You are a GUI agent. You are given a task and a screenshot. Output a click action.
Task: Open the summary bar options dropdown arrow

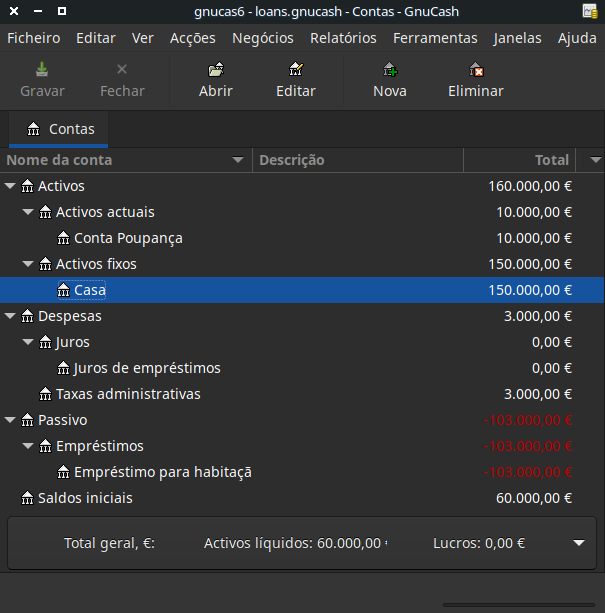(579, 543)
